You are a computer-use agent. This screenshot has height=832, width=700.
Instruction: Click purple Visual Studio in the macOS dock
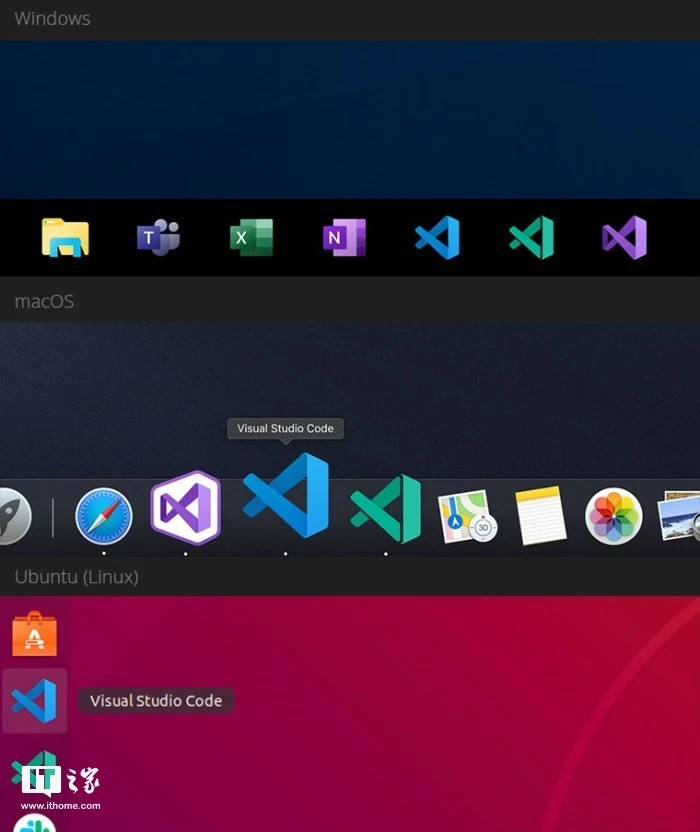click(185, 508)
